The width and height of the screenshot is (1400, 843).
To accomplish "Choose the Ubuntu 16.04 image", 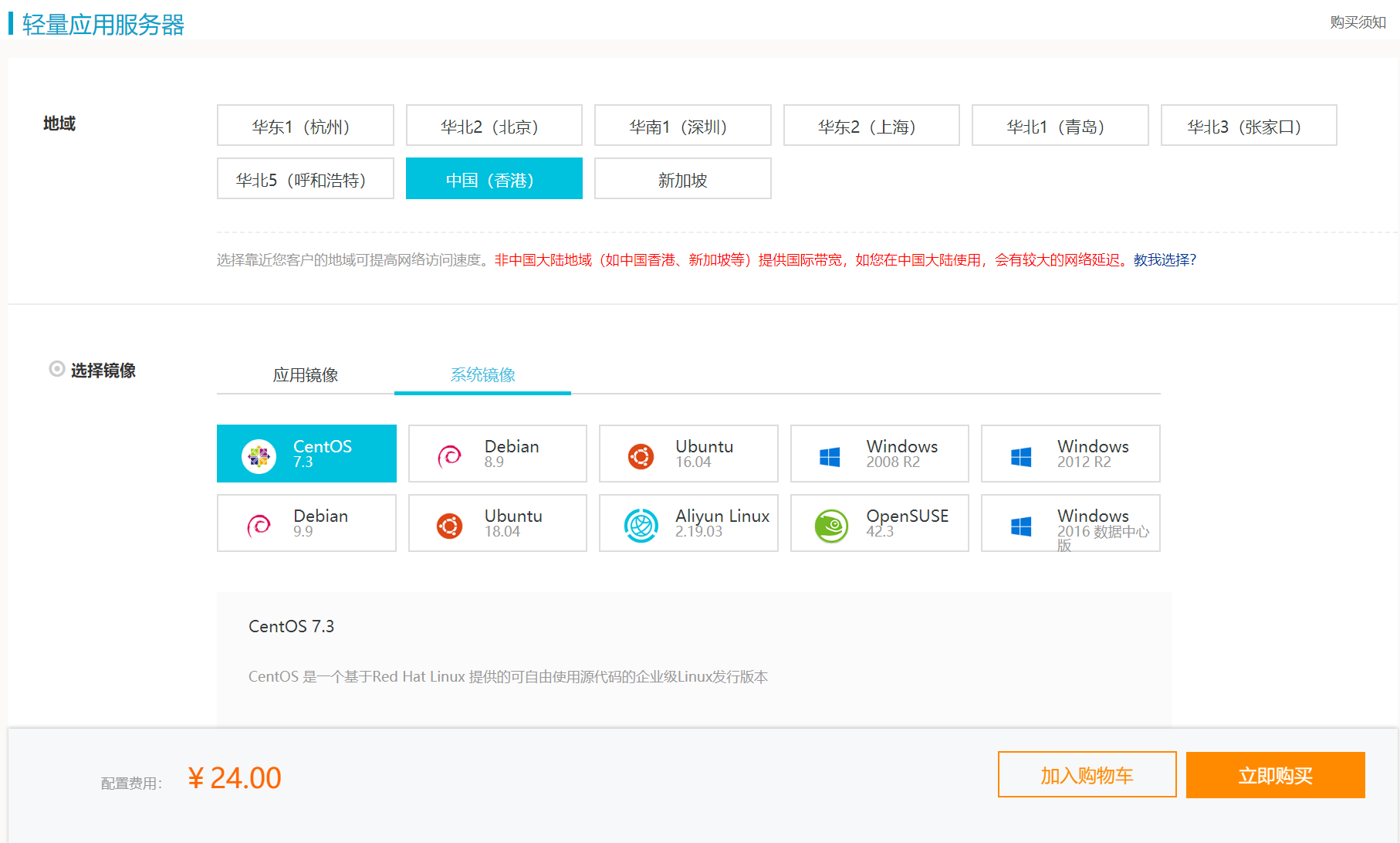I will click(x=688, y=453).
